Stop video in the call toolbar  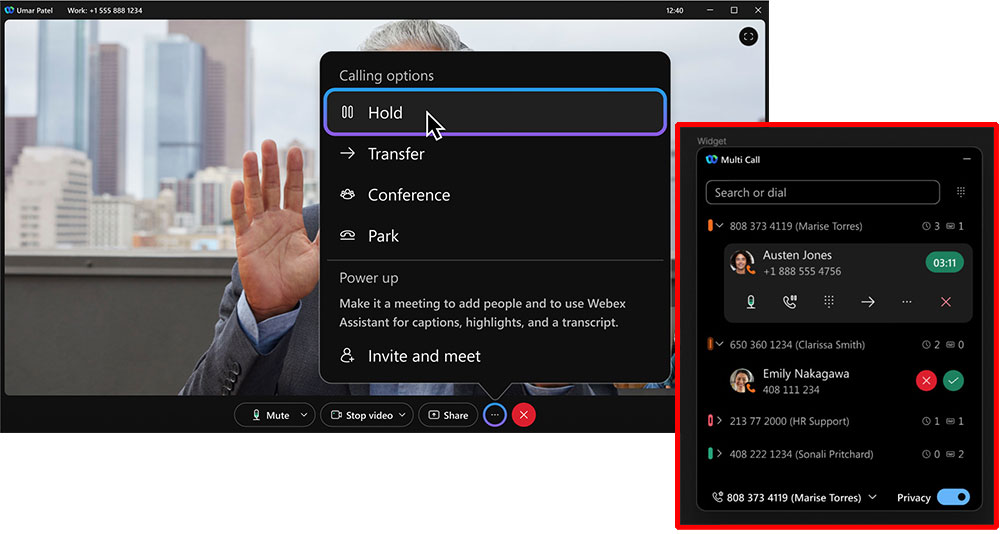click(361, 415)
